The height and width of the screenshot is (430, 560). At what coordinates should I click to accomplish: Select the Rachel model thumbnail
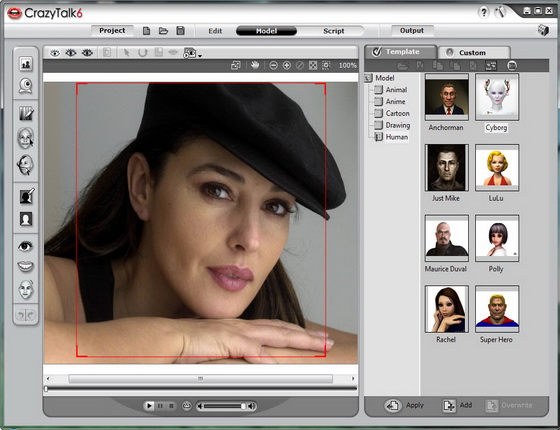446,309
